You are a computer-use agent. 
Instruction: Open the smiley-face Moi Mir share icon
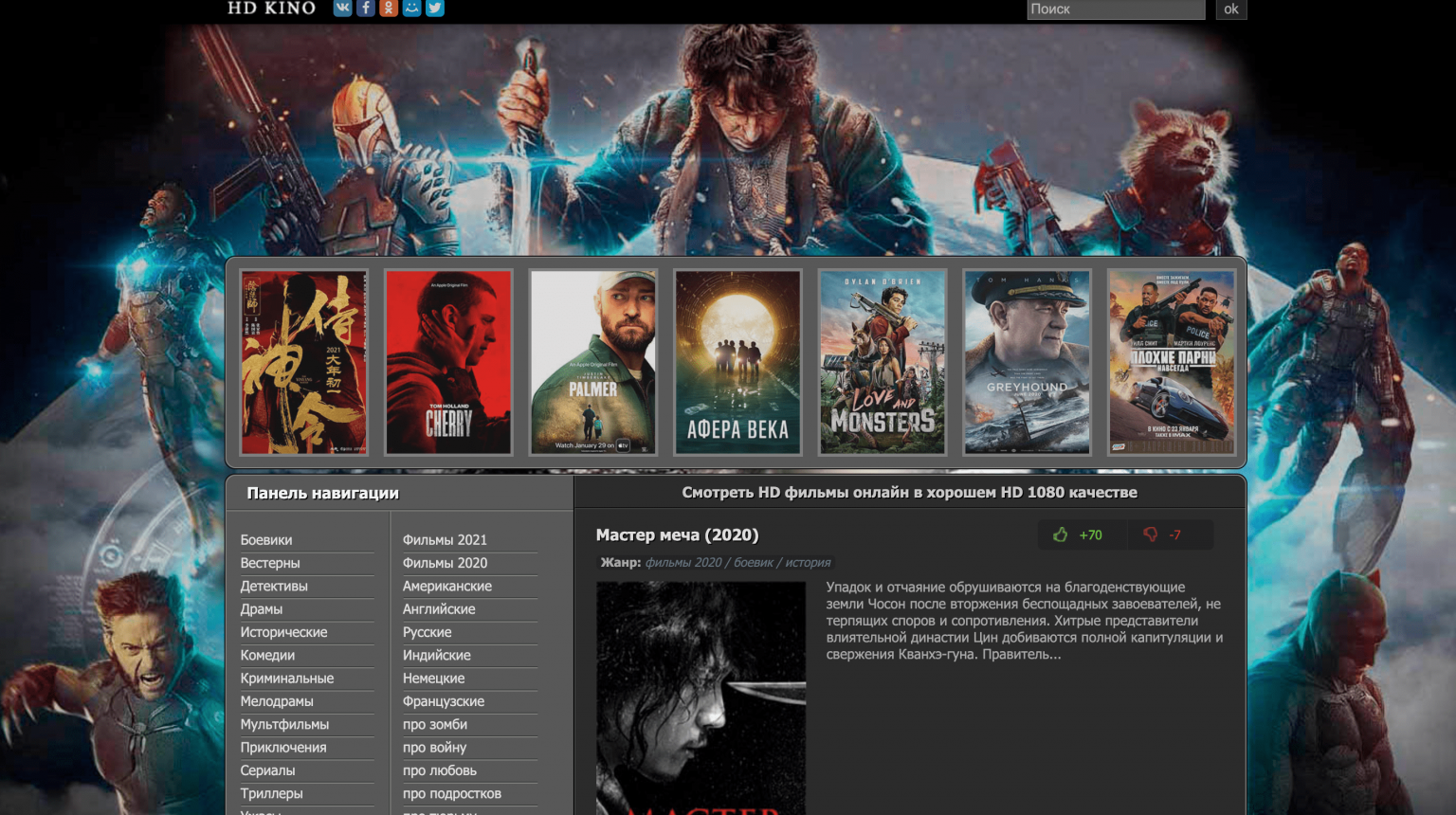point(411,8)
